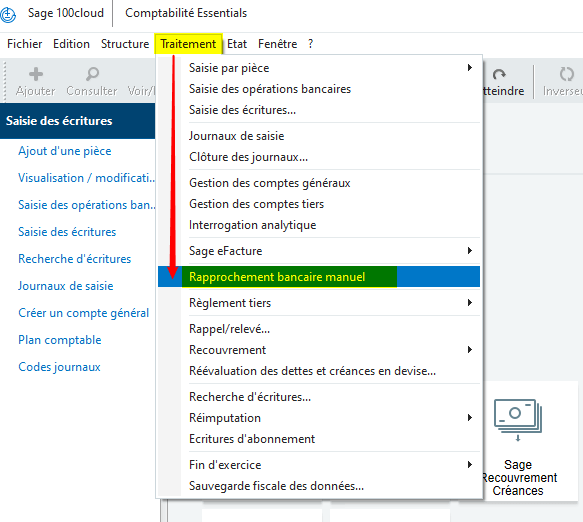Image resolution: width=583 pixels, height=522 pixels.
Task: Select Rappel/relevé... menu entry
Action: tap(319, 329)
